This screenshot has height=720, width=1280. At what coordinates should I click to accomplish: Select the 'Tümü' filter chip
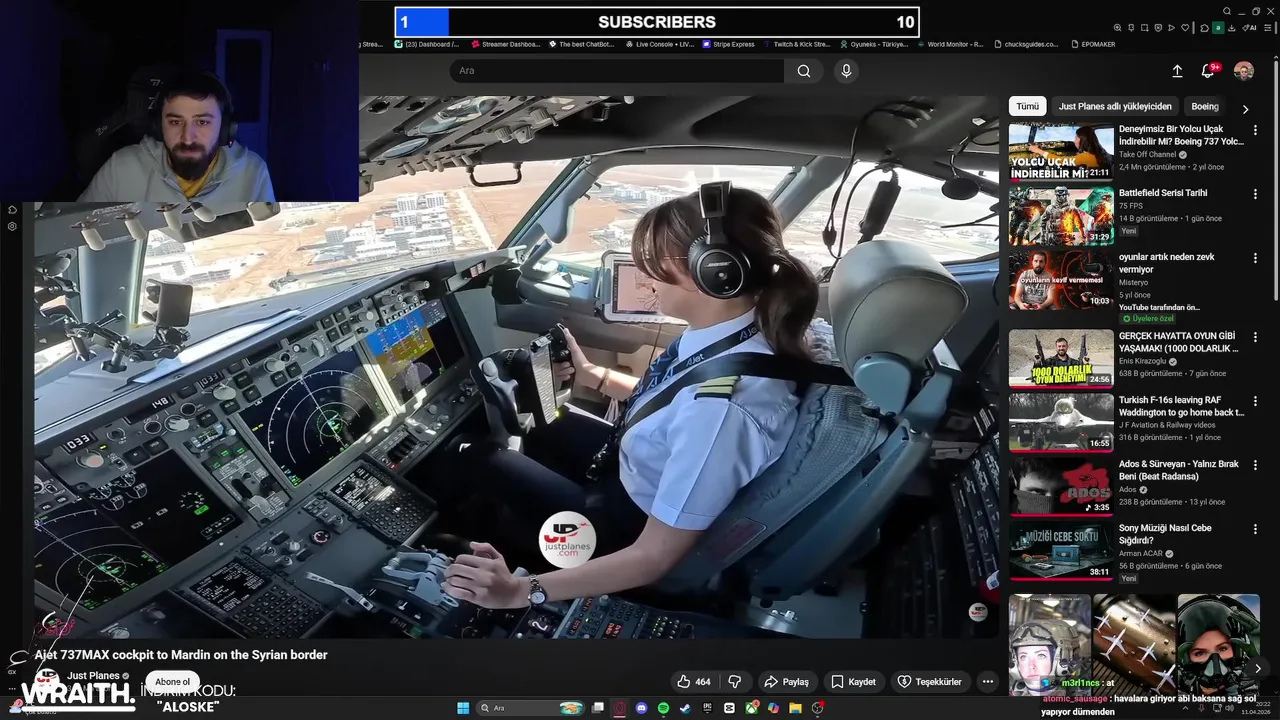[1027, 106]
